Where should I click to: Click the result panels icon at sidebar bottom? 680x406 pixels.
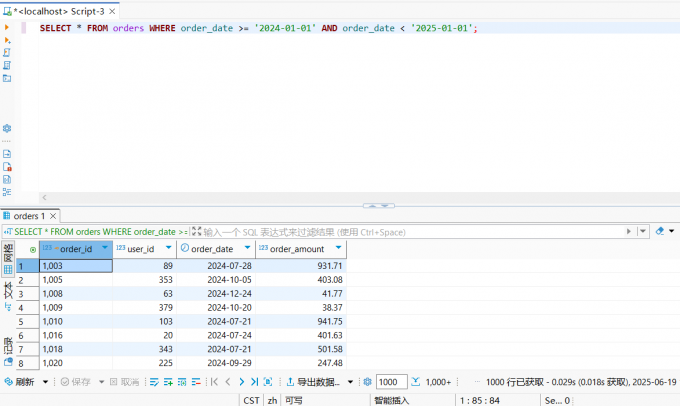[x=8, y=362]
